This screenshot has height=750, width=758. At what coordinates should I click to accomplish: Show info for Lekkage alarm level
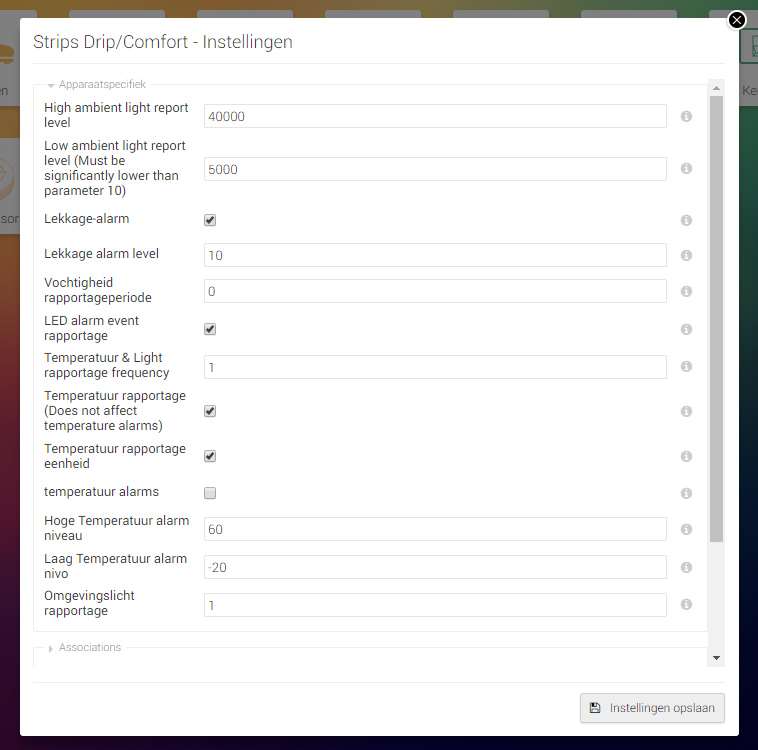pyautogui.click(x=686, y=256)
